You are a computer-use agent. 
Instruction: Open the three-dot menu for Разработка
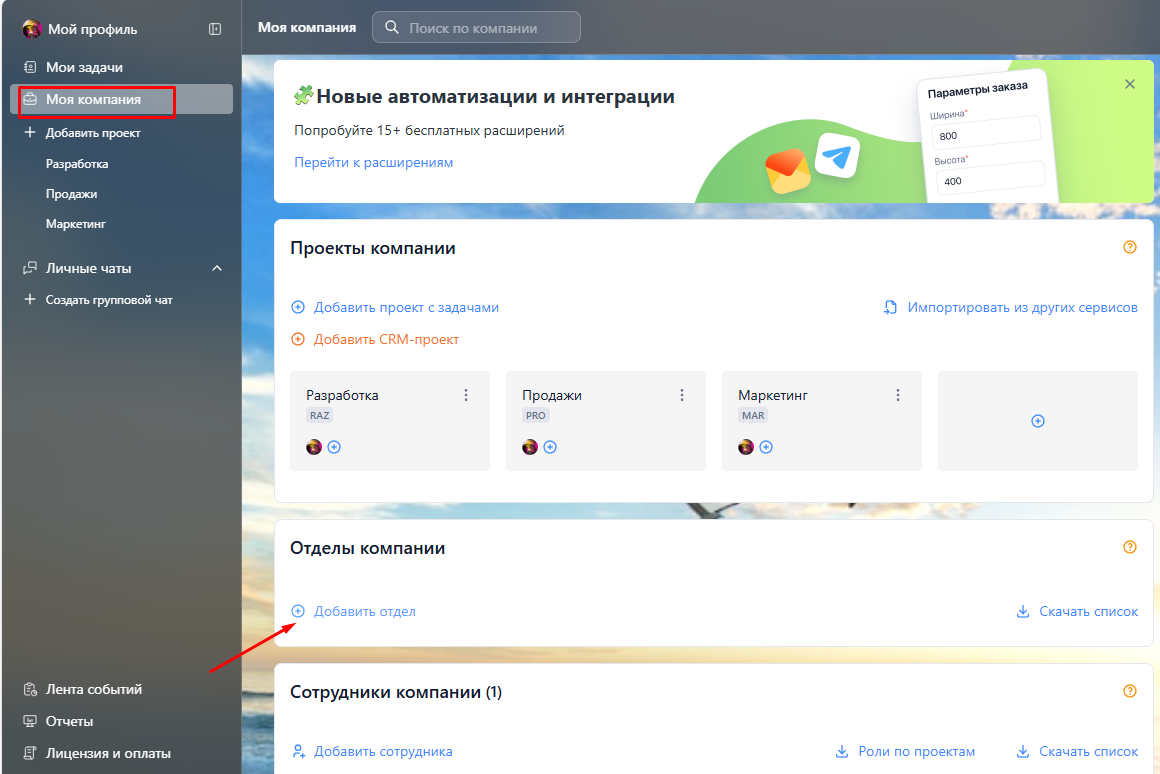click(x=466, y=395)
